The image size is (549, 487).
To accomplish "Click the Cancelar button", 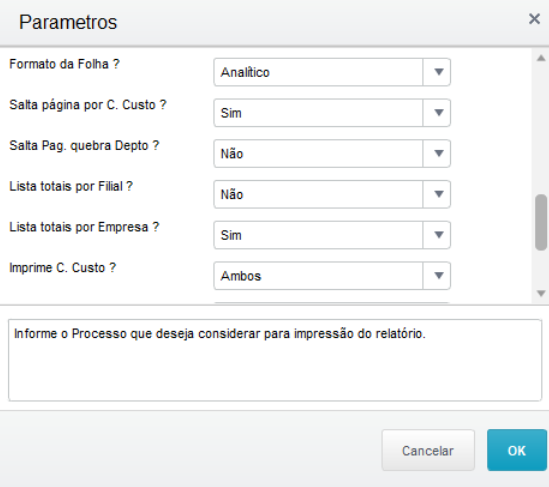I will tap(428, 450).
